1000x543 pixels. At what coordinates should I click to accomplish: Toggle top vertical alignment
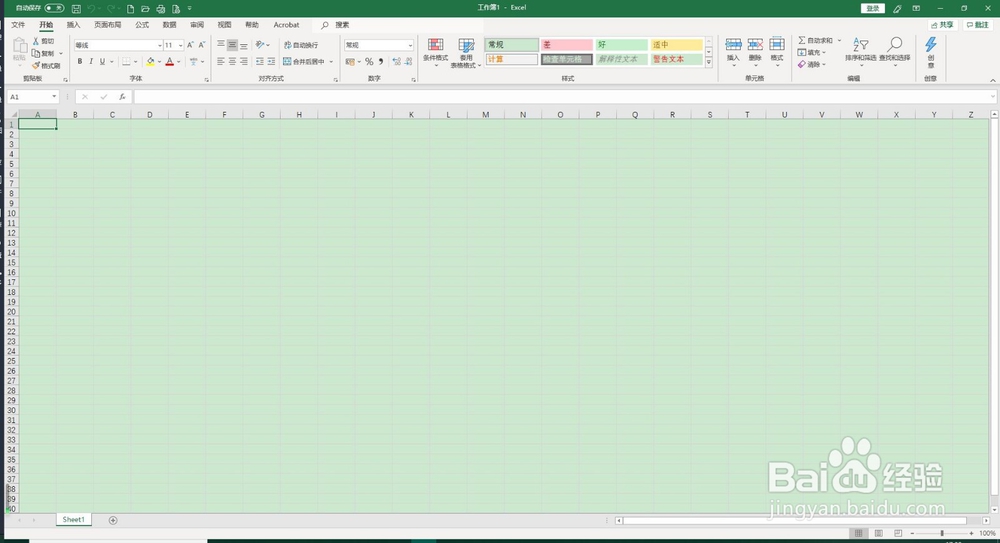point(221,45)
